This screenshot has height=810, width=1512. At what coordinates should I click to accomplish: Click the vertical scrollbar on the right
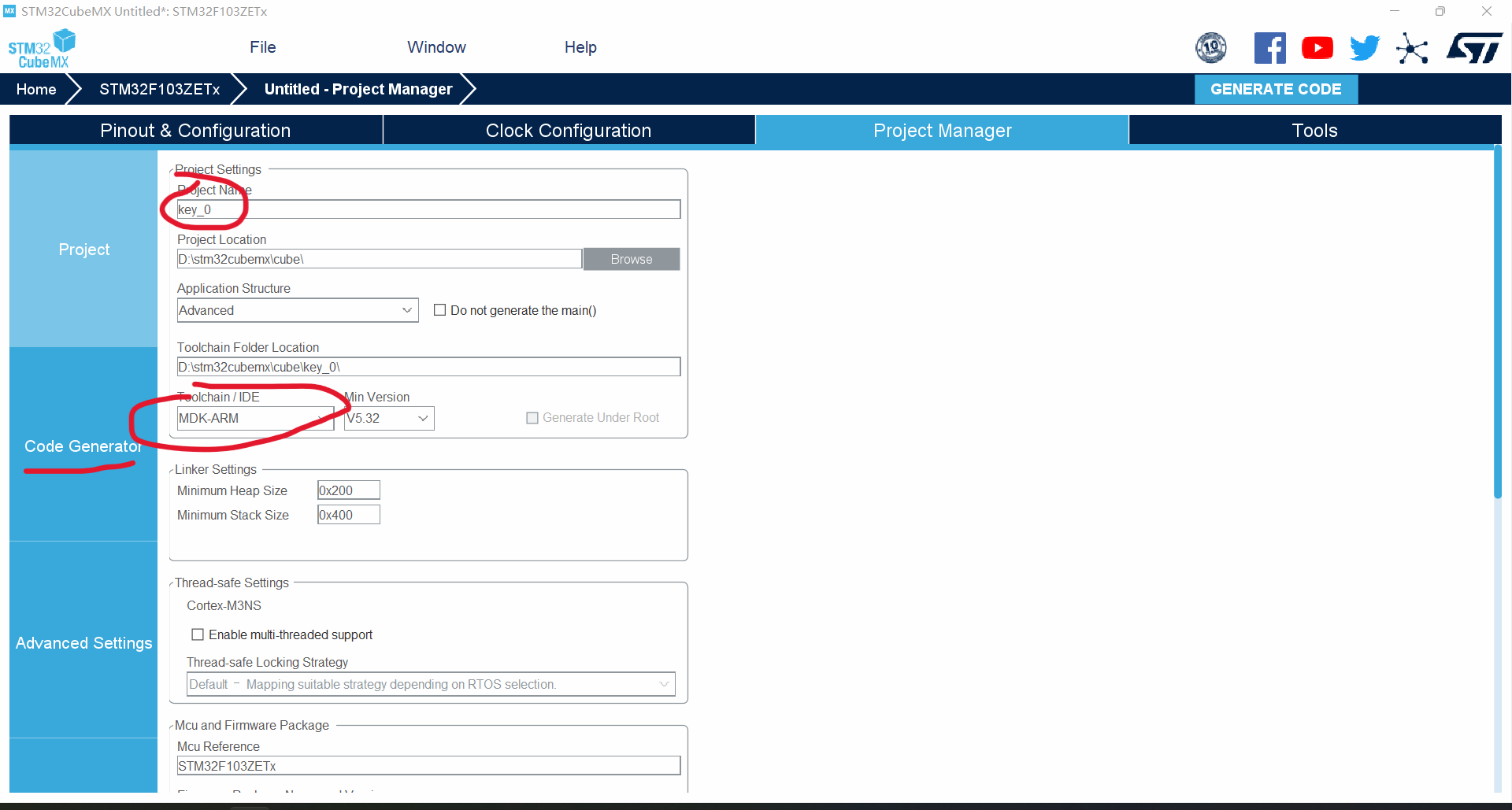pos(1497,323)
